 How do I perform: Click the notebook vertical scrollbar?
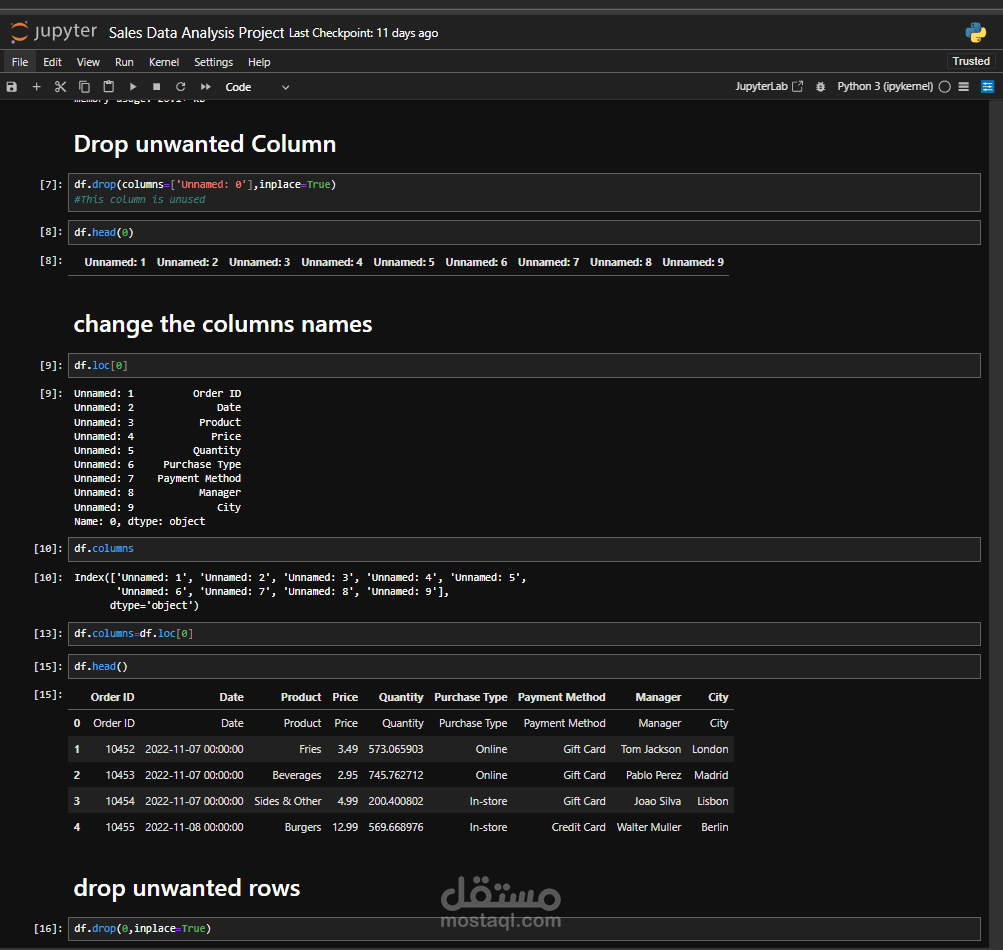(x=997, y=525)
